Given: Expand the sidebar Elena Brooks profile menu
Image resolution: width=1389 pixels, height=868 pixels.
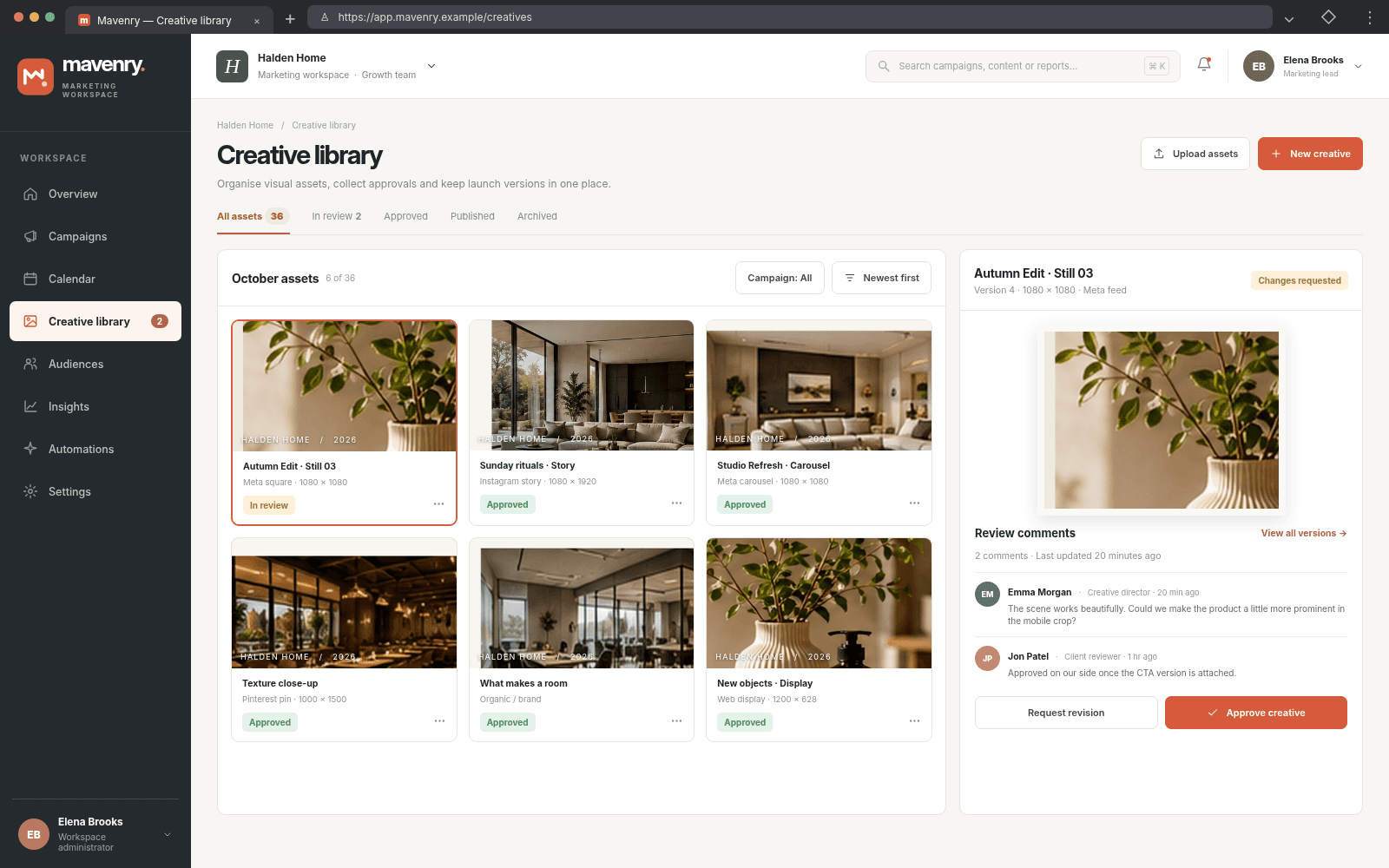Looking at the screenshot, I should coord(168,835).
